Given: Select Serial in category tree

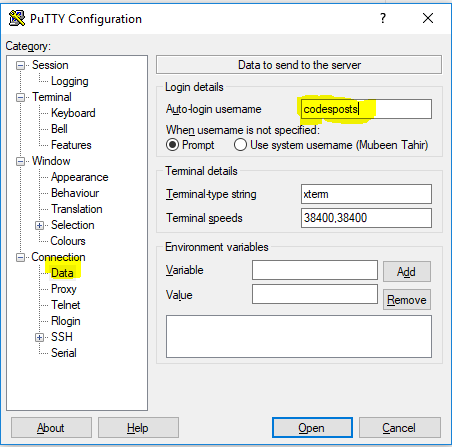Looking at the screenshot, I should click(64, 353).
